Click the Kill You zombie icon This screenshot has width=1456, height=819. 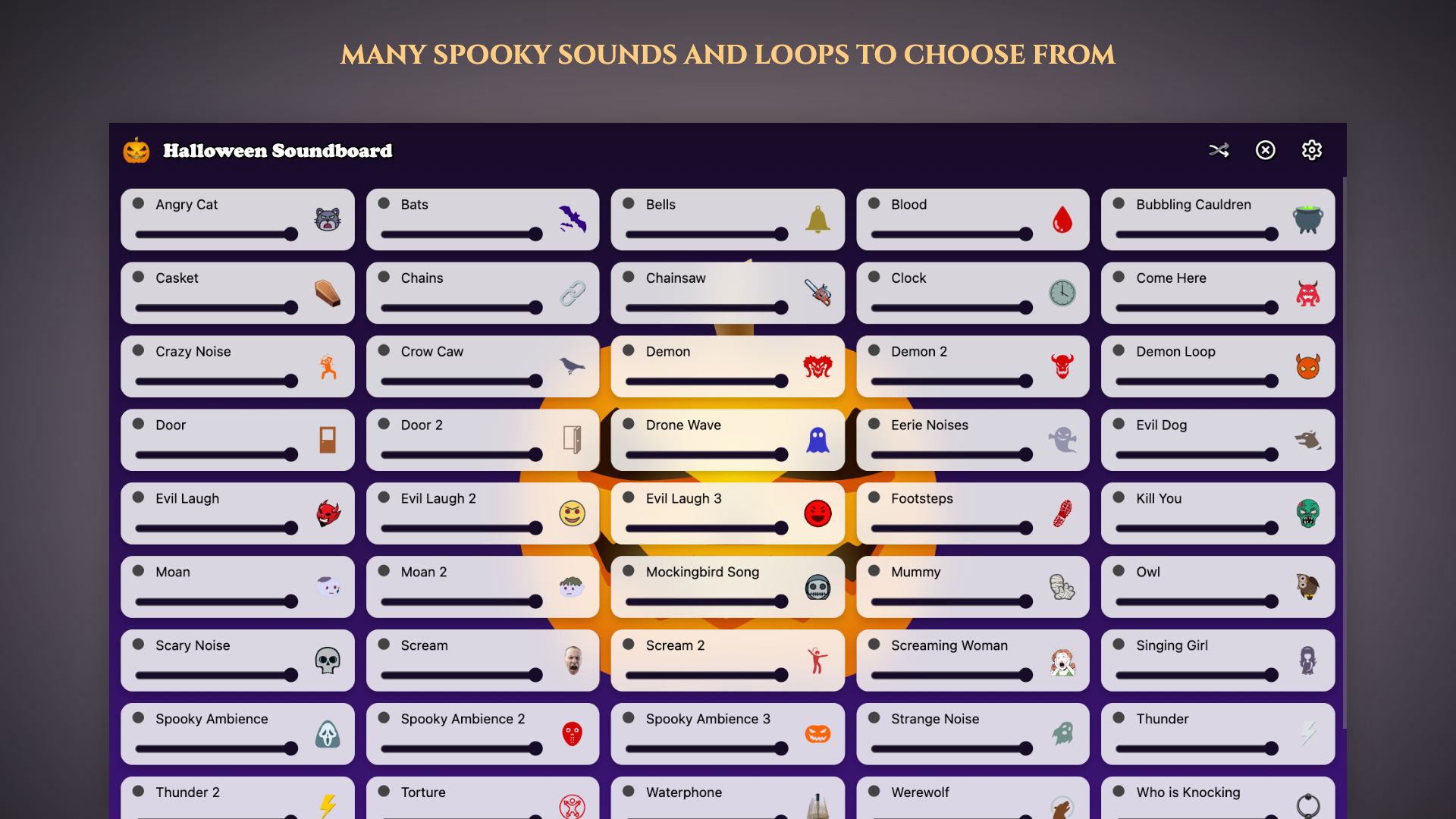click(1307, 513)
